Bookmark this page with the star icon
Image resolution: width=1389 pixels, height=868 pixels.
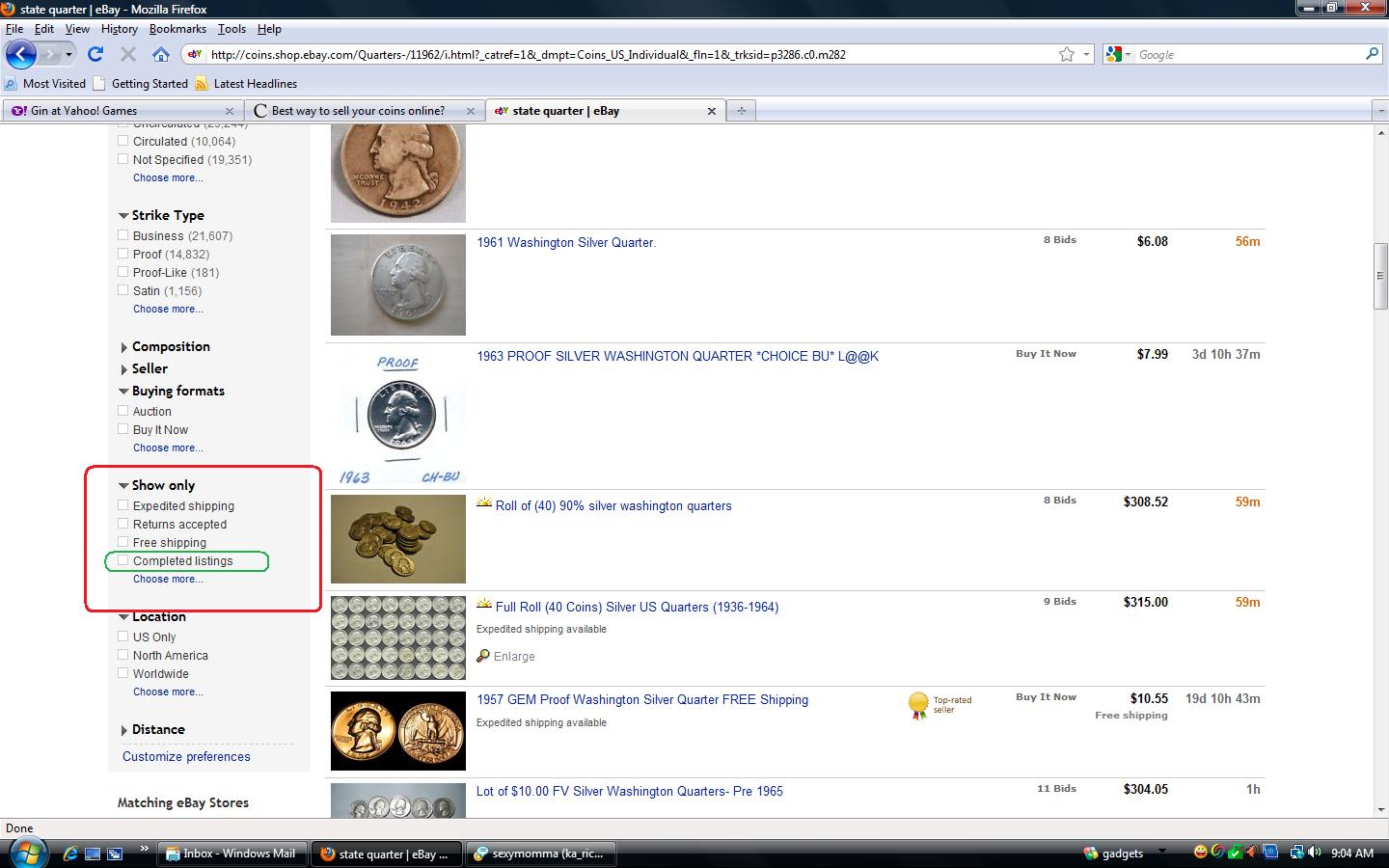(x=1066, y=55)
